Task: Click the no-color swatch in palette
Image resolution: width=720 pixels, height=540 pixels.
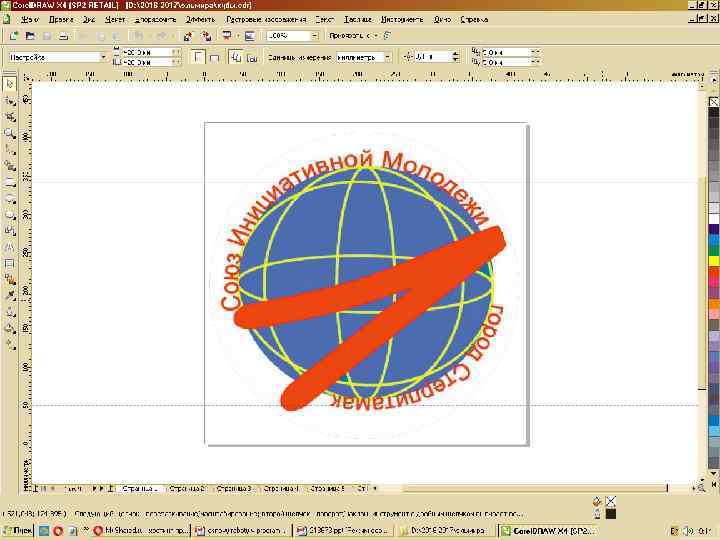Action: coord(714,101)
